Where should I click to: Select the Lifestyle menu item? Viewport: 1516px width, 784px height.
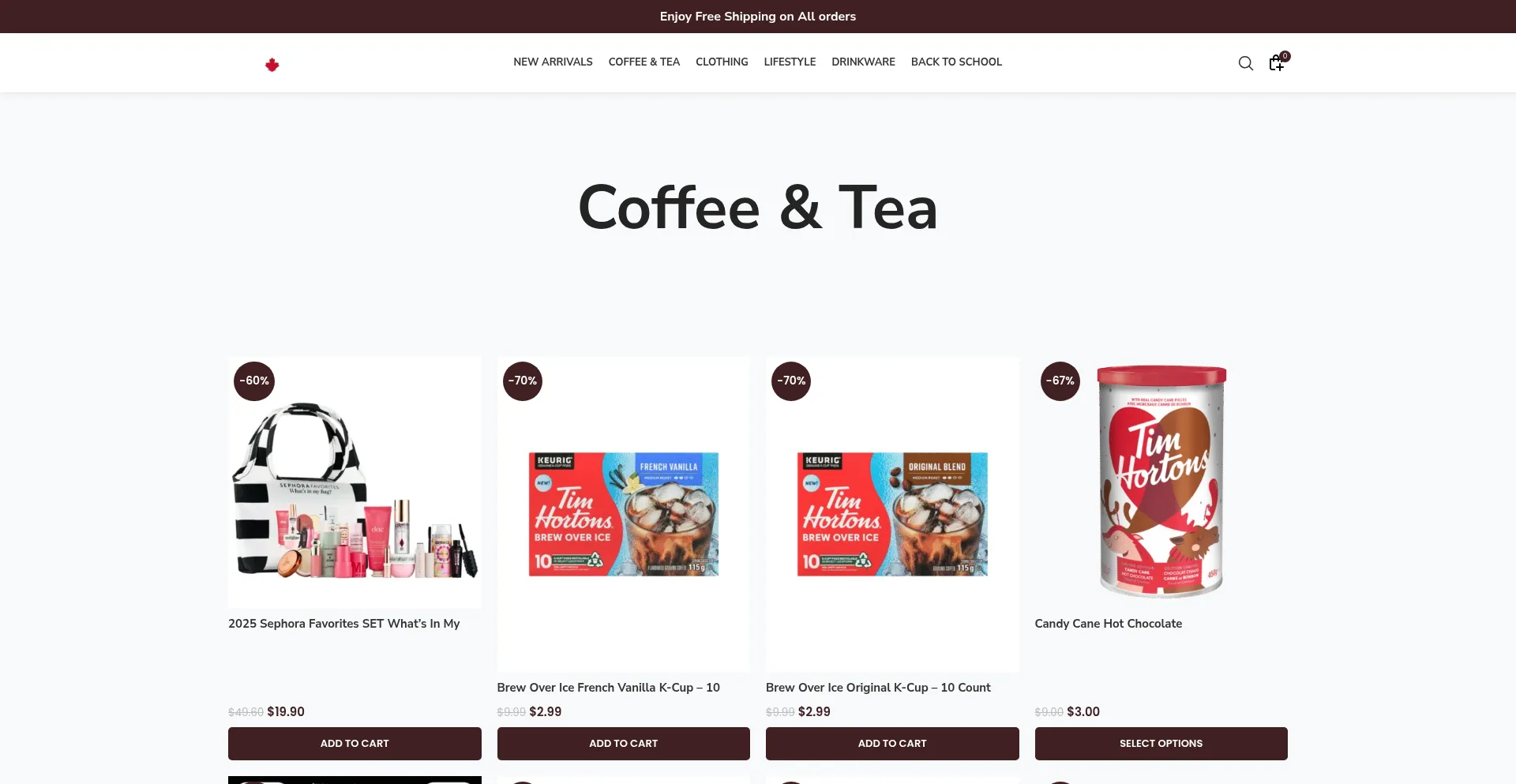coord(790,62)
